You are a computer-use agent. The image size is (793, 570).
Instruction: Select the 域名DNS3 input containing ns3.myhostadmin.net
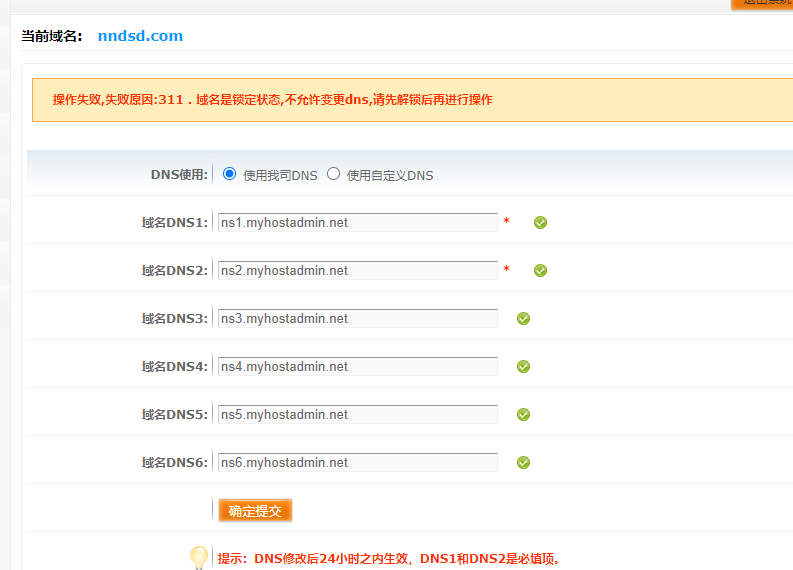pos(357,318)
